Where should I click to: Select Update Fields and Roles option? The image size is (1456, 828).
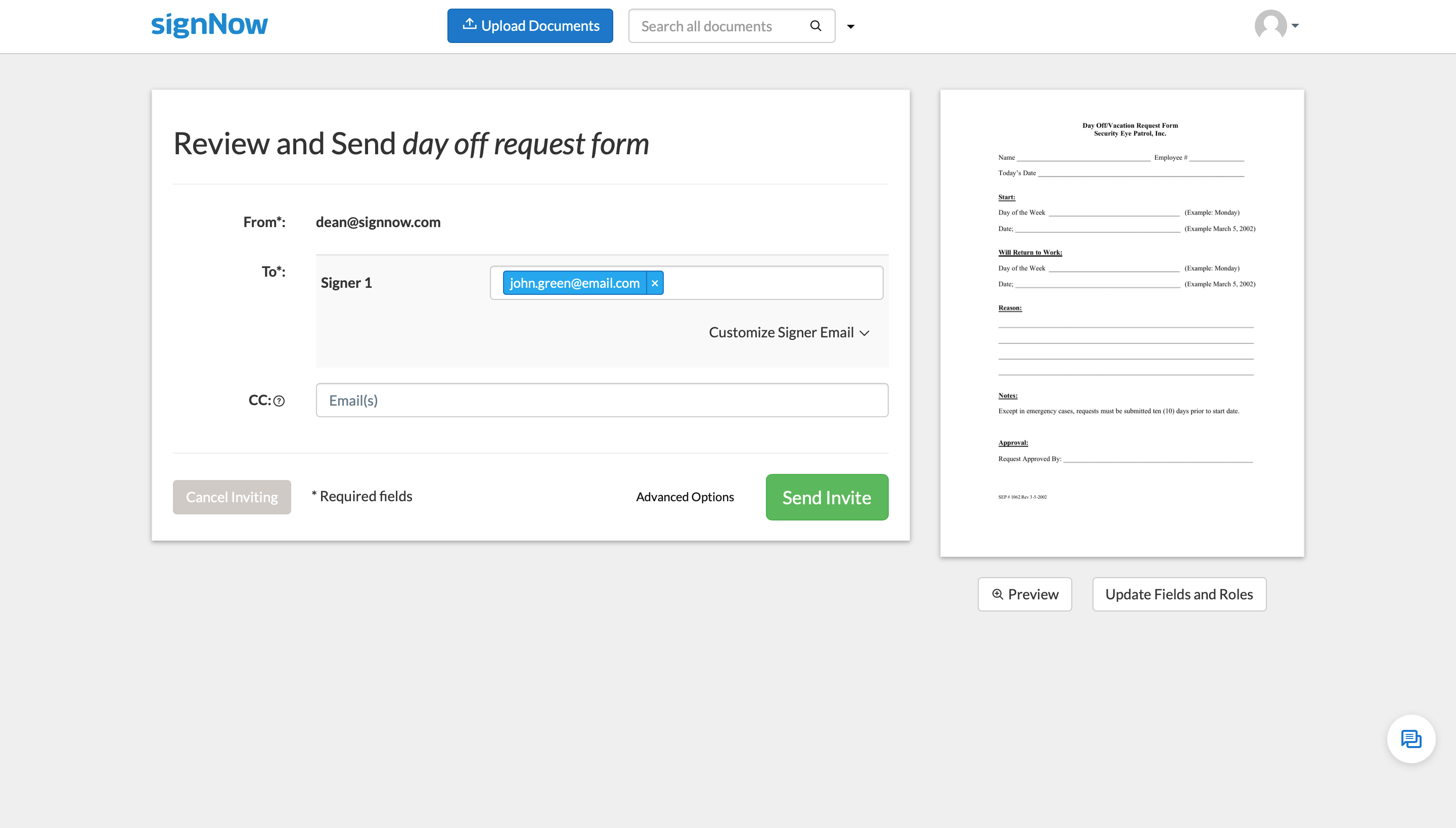1179,594
